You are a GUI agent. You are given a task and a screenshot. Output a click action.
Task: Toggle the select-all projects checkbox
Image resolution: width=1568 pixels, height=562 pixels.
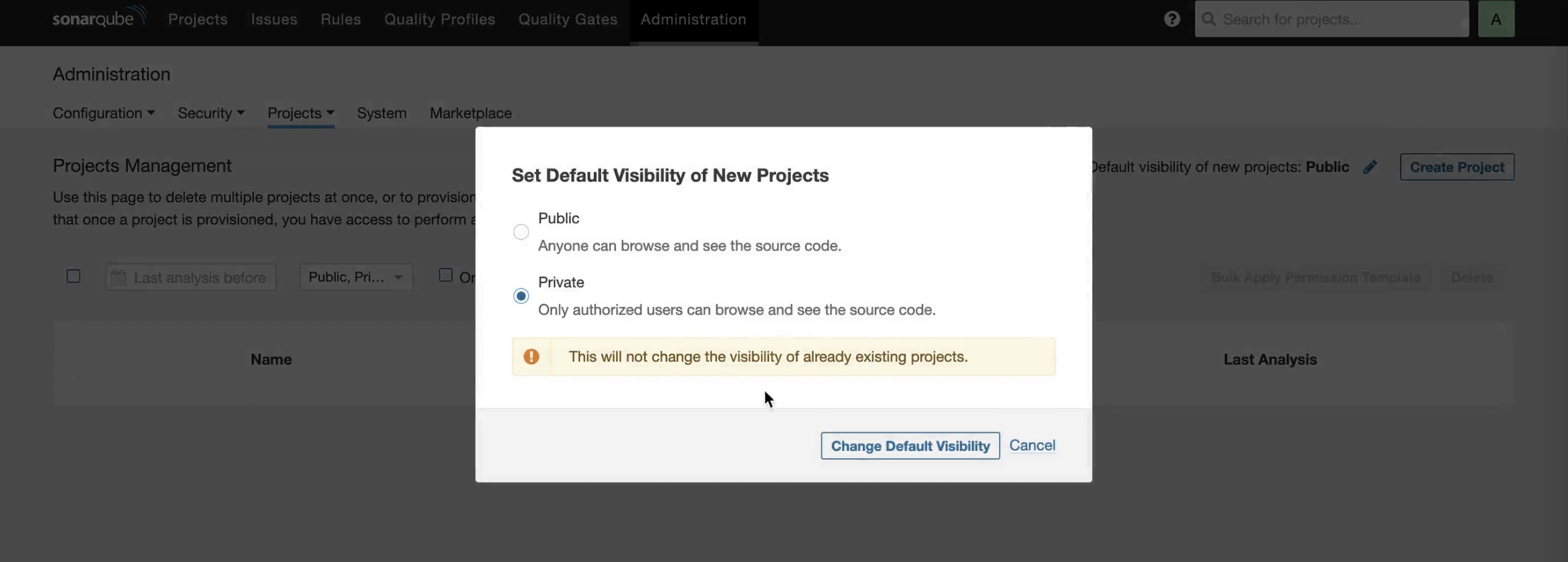click(73, 275)
